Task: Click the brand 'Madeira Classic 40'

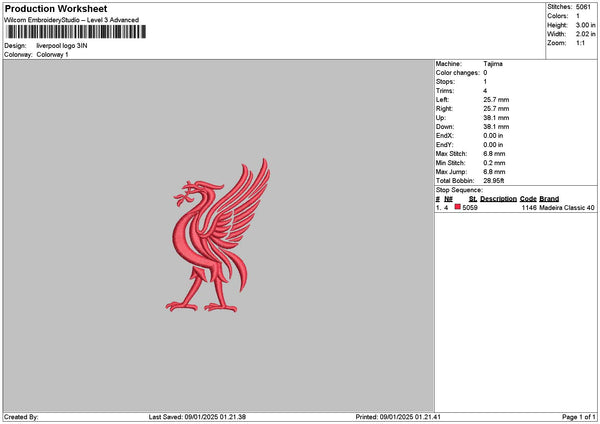Action: click(567, 208)
